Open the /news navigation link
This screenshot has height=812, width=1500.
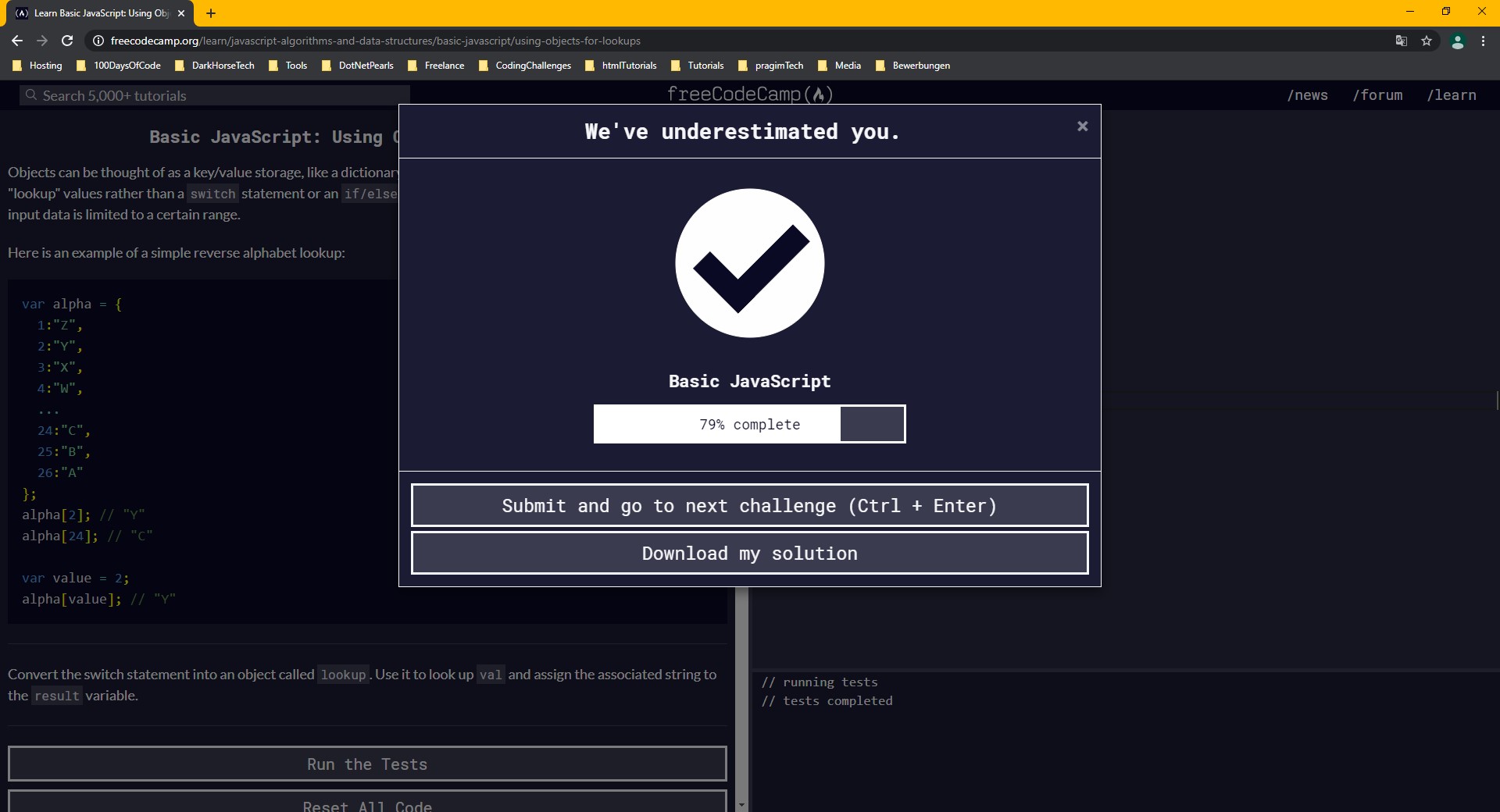[x=1307, y=95]
